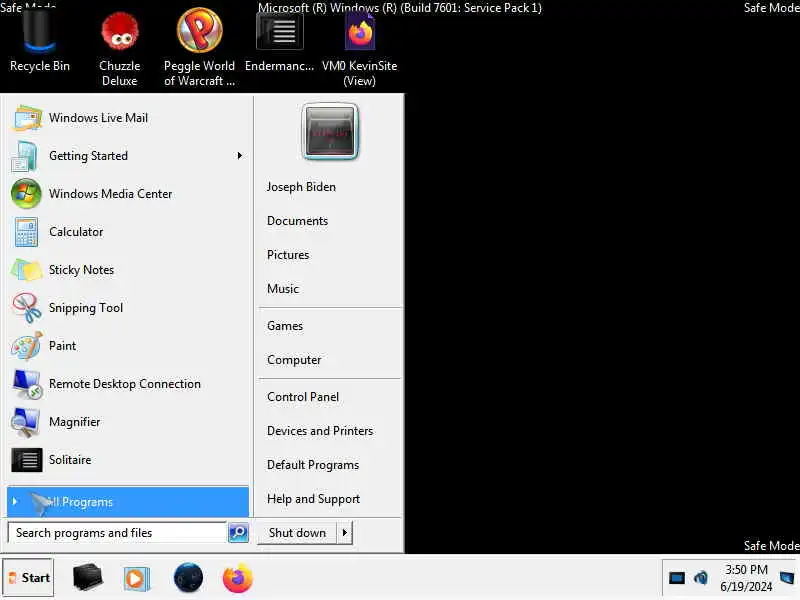Focus the Search programs and files box
Image resolution: width=800 pixels, height=600 pixels.
pos(117,533)
